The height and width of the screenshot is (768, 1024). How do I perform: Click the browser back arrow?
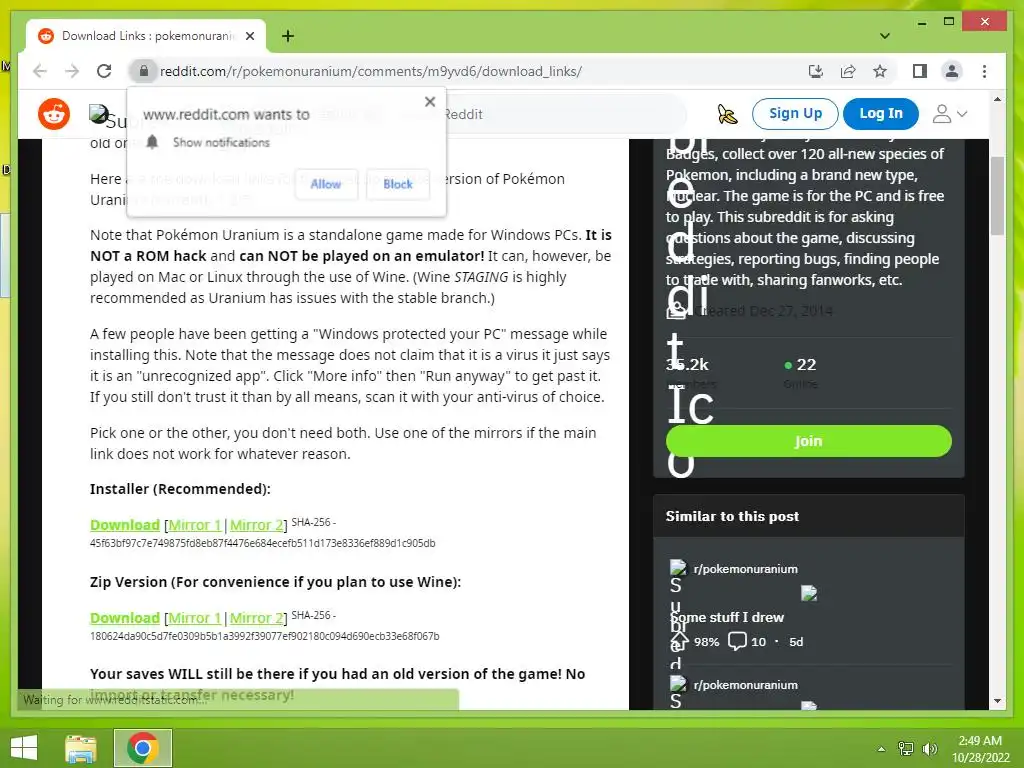tap(40, 71)
